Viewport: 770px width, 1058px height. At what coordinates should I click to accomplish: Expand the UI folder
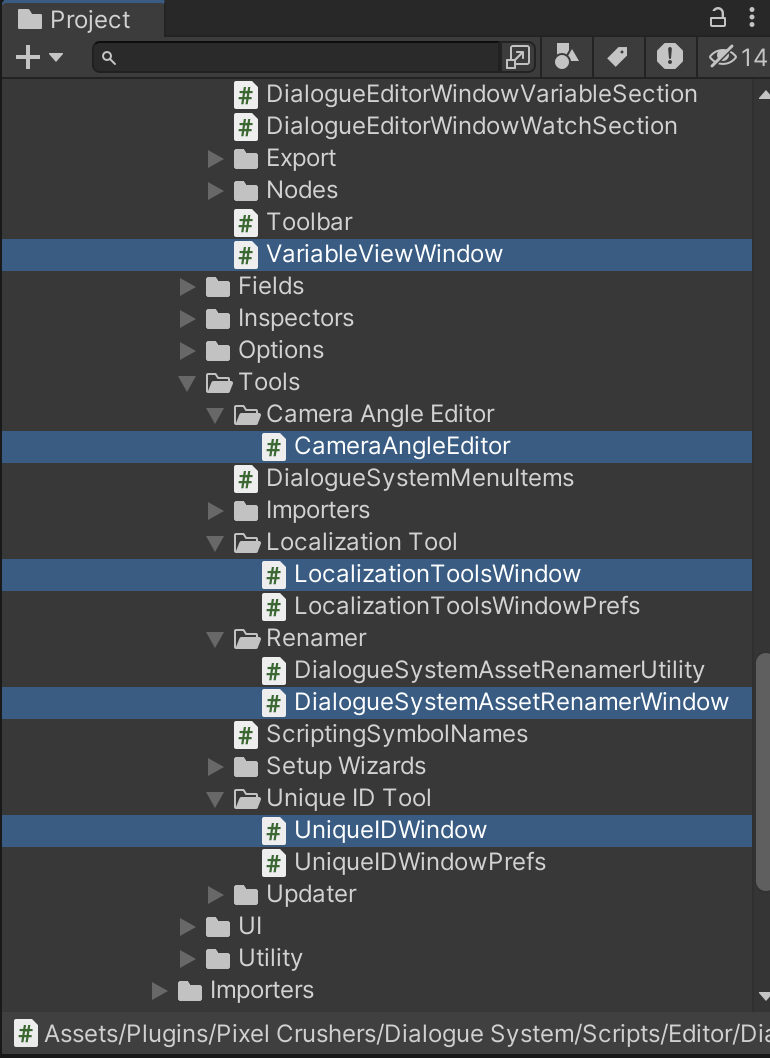click(188, 927)
